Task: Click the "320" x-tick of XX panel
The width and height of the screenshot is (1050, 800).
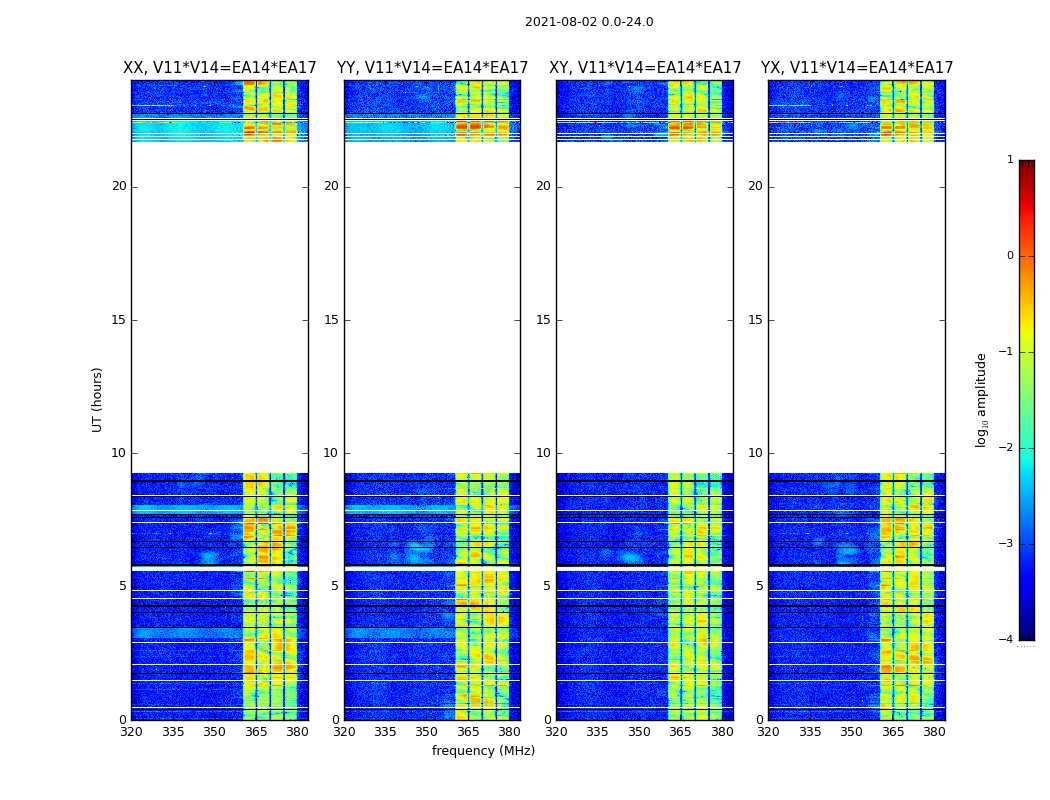Action: pos(132,732)
